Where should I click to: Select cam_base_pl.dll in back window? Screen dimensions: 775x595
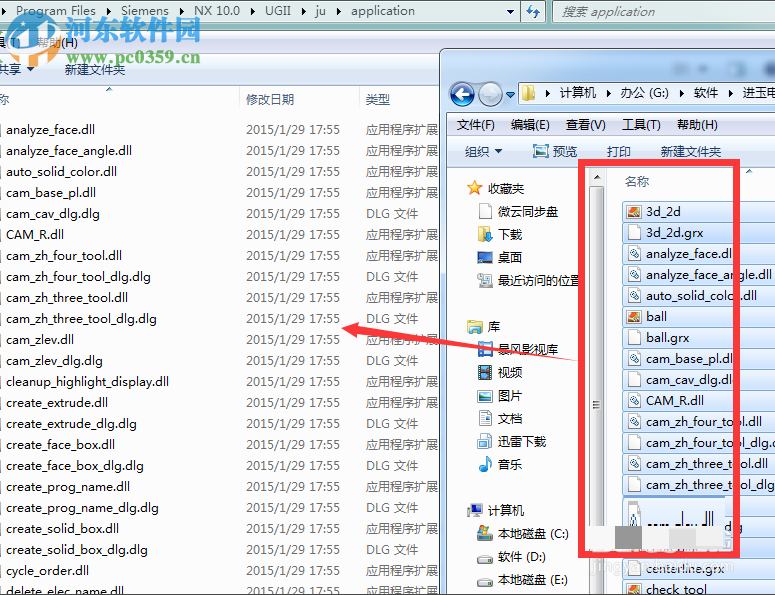pyautogui.click(x=51, y=193)
